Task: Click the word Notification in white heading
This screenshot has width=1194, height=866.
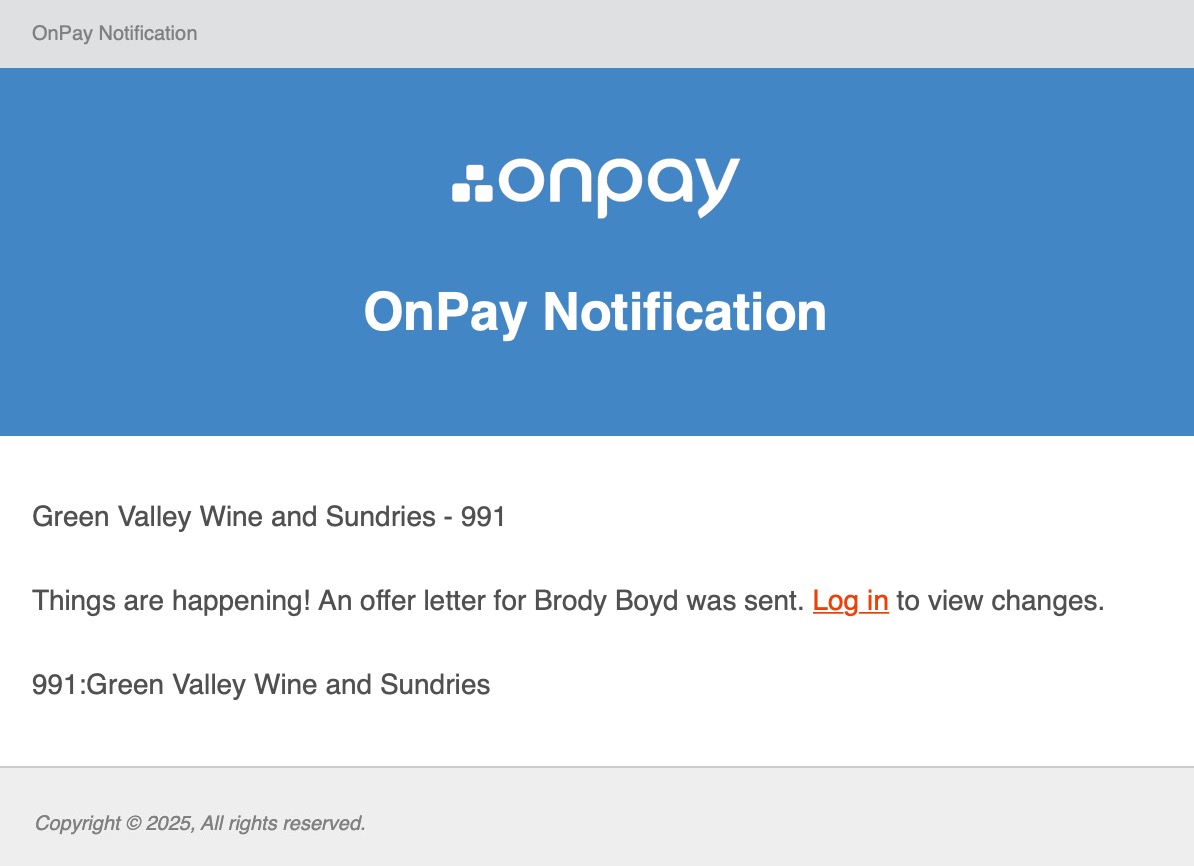Action: tap(684, 312)
